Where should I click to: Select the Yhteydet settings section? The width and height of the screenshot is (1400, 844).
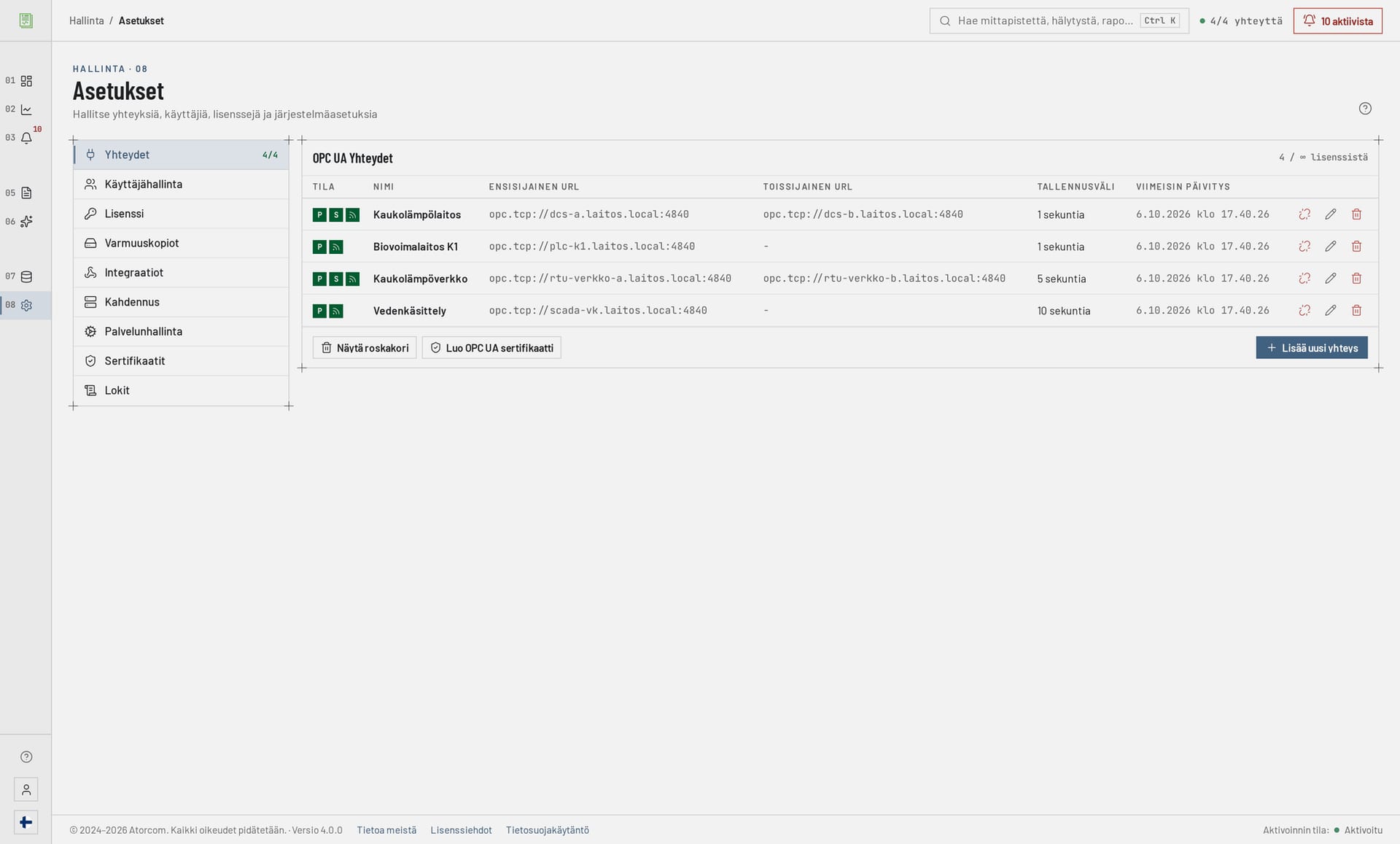click(181, 155)
